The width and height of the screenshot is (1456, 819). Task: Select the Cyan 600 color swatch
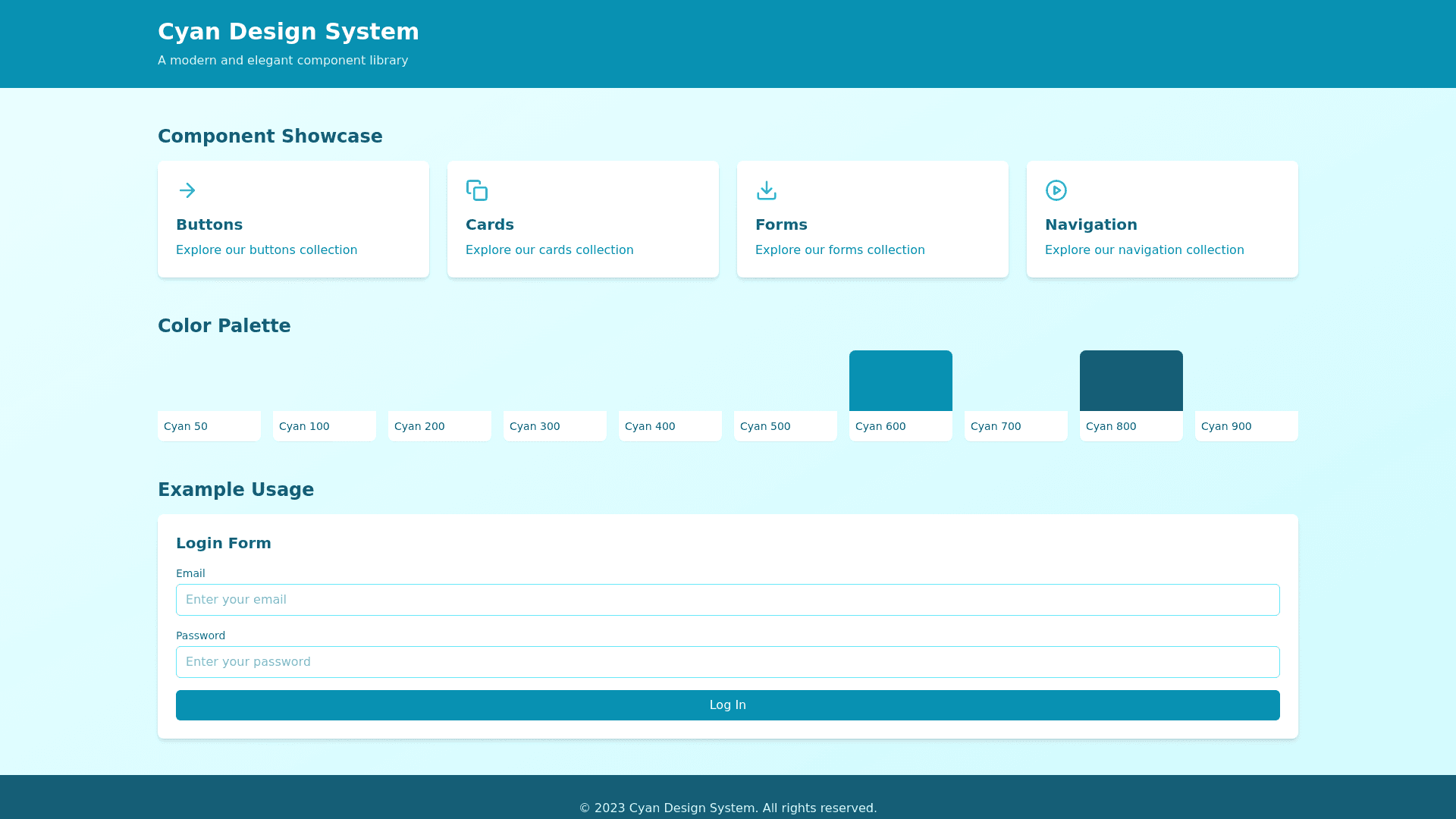(900, 381)
